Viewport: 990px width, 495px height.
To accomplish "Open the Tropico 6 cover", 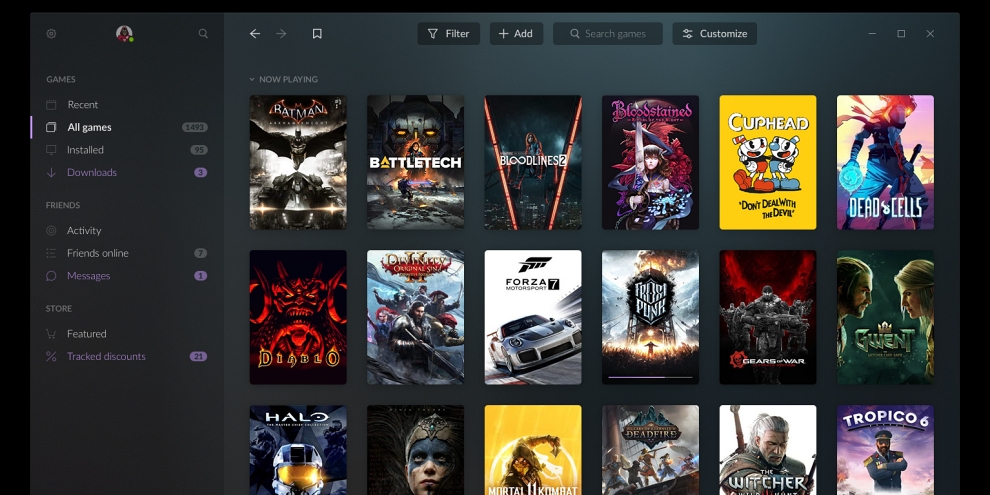I will tap(885, 450).
